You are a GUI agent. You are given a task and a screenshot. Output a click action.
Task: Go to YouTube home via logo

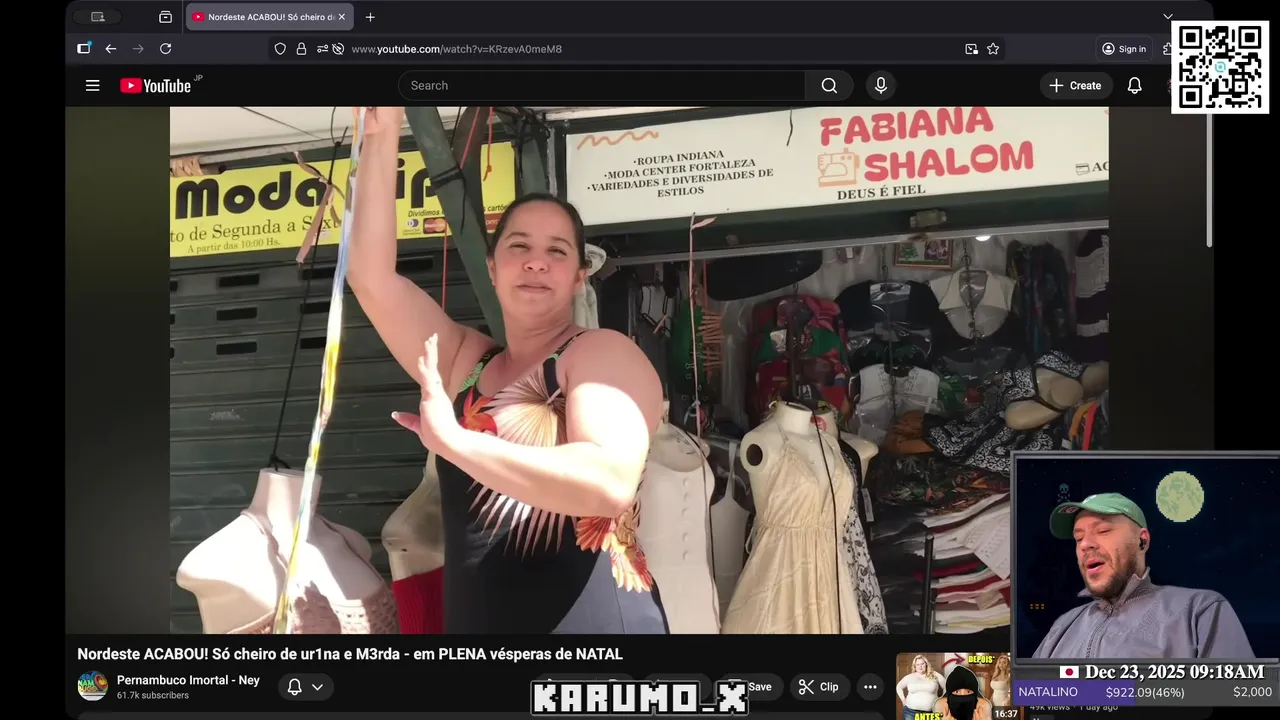[156, 86]
